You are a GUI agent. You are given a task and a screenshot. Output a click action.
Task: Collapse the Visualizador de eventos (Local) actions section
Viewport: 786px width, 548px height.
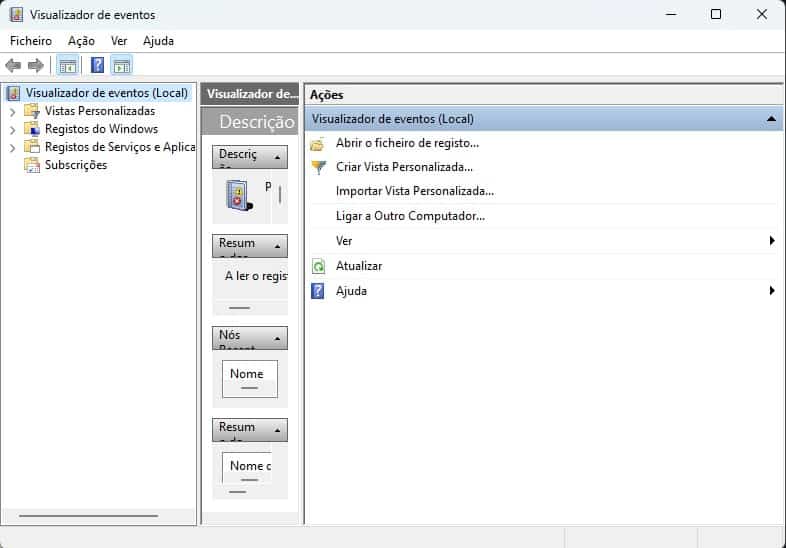pos(771,119)
